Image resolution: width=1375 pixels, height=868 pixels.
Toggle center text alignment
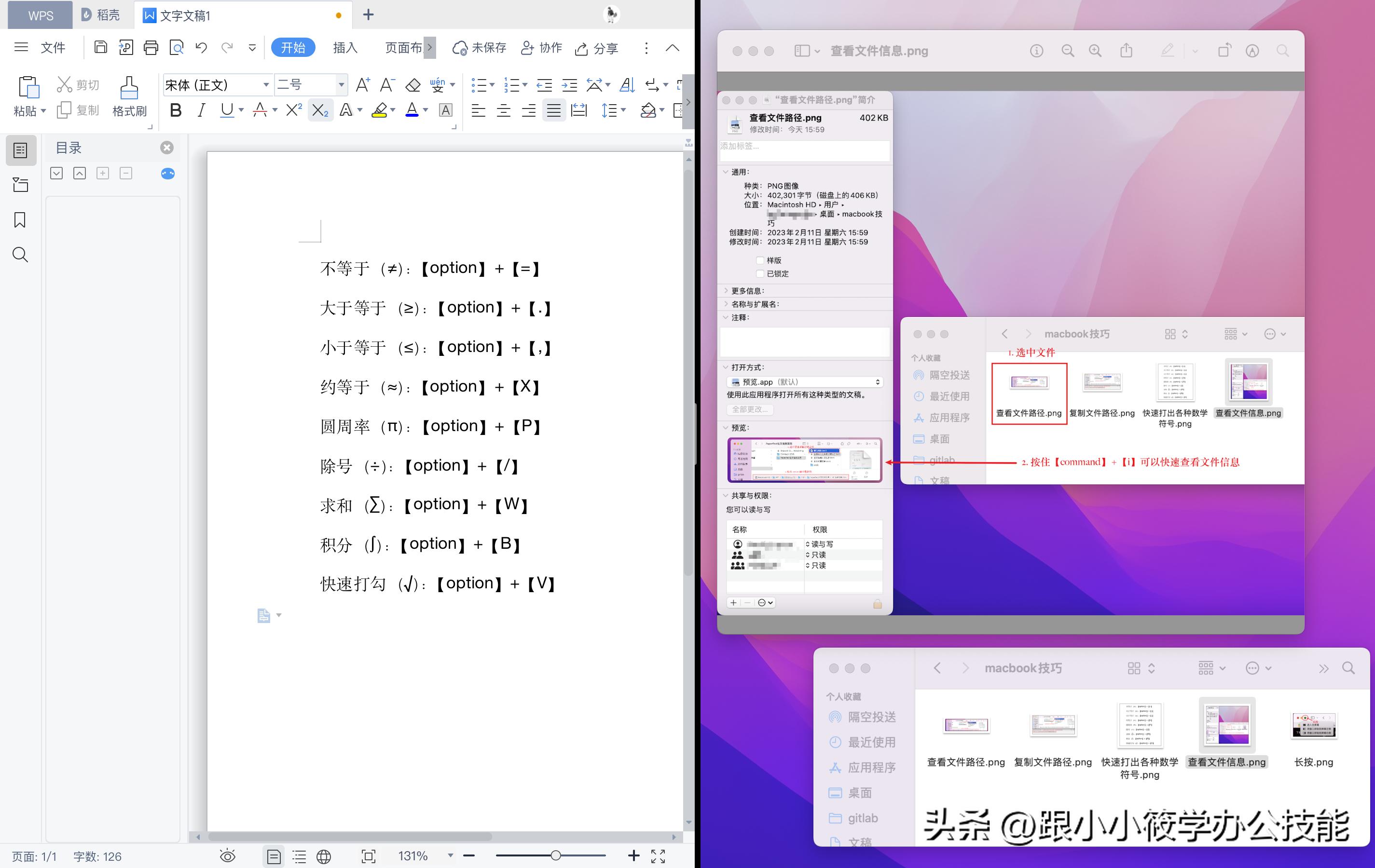click(504, 110)
